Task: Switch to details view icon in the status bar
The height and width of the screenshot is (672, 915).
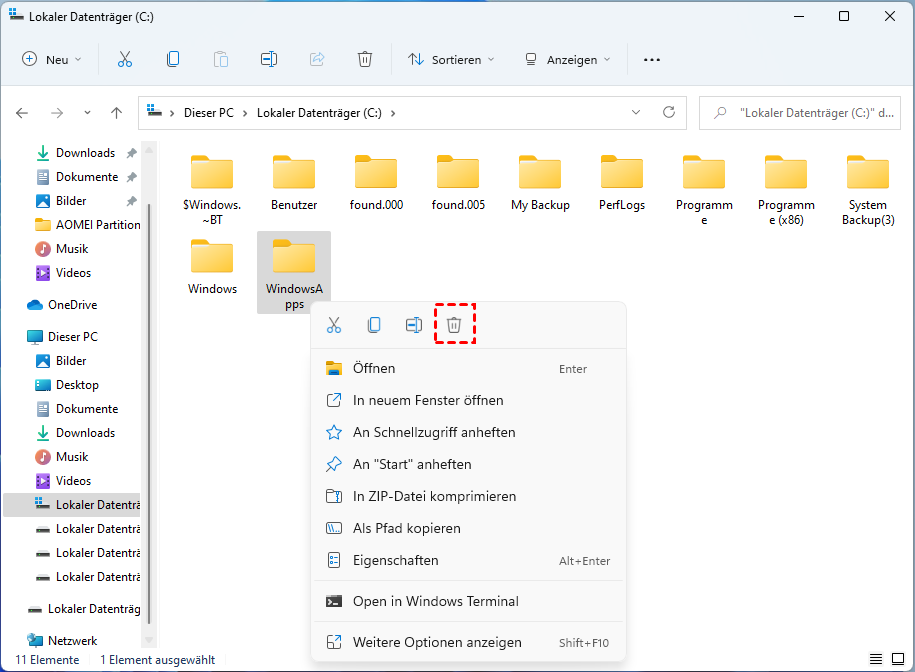Action: [875, 659]
